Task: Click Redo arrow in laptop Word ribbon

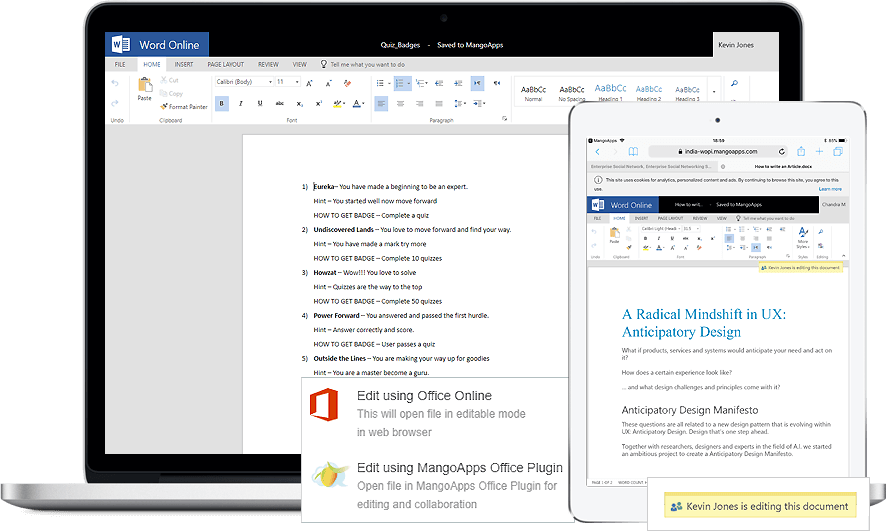Action: point(115,103)
